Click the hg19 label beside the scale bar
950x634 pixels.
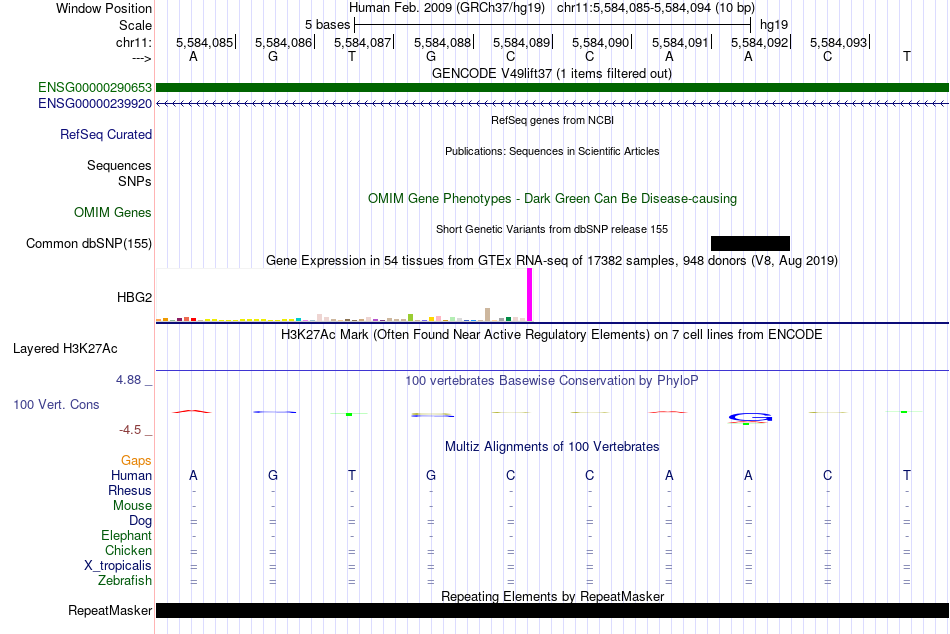774,25
